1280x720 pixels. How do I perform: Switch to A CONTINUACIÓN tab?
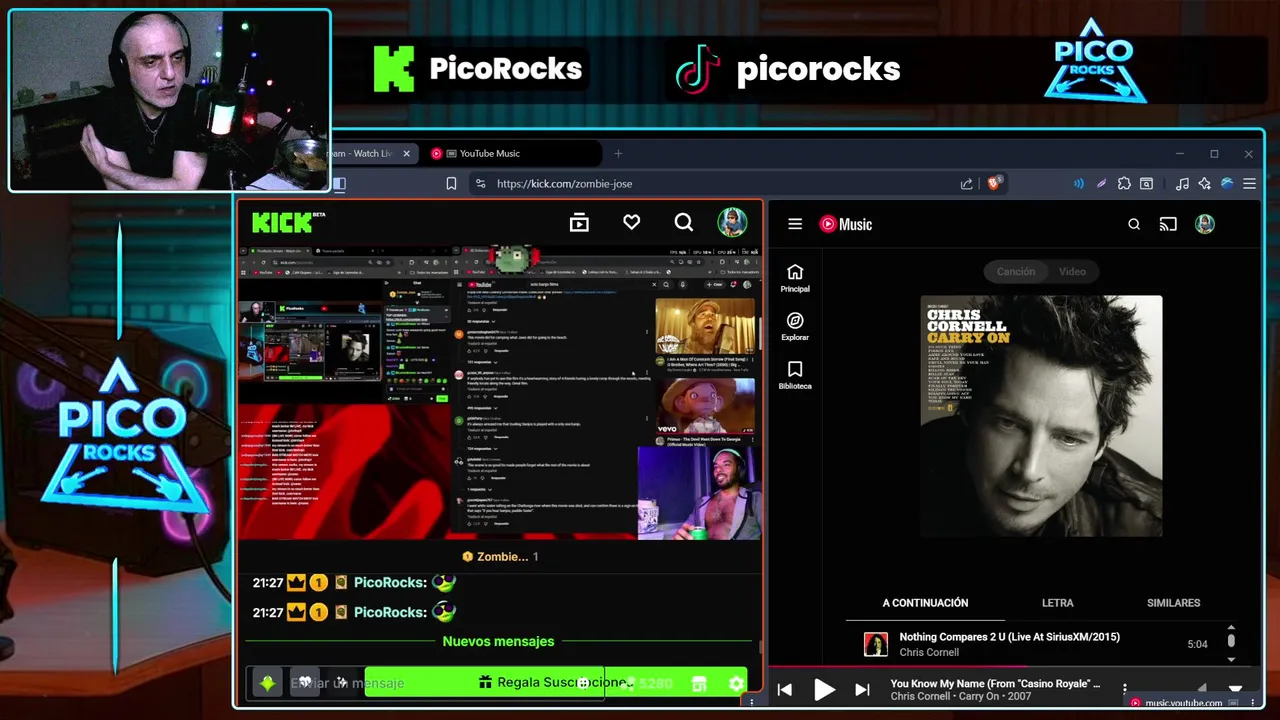point(925,603)
